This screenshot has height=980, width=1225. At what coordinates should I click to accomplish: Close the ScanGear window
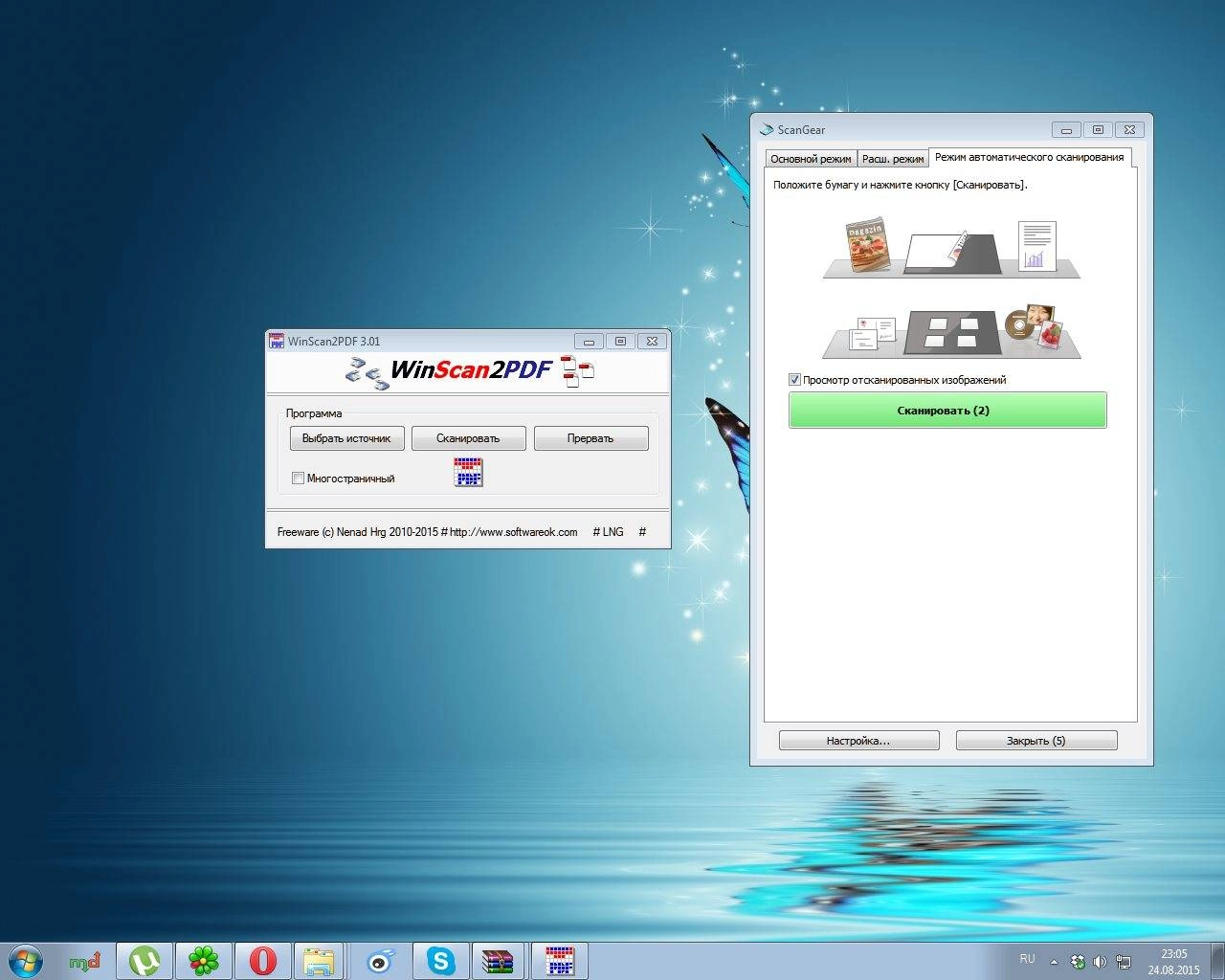1130,129
